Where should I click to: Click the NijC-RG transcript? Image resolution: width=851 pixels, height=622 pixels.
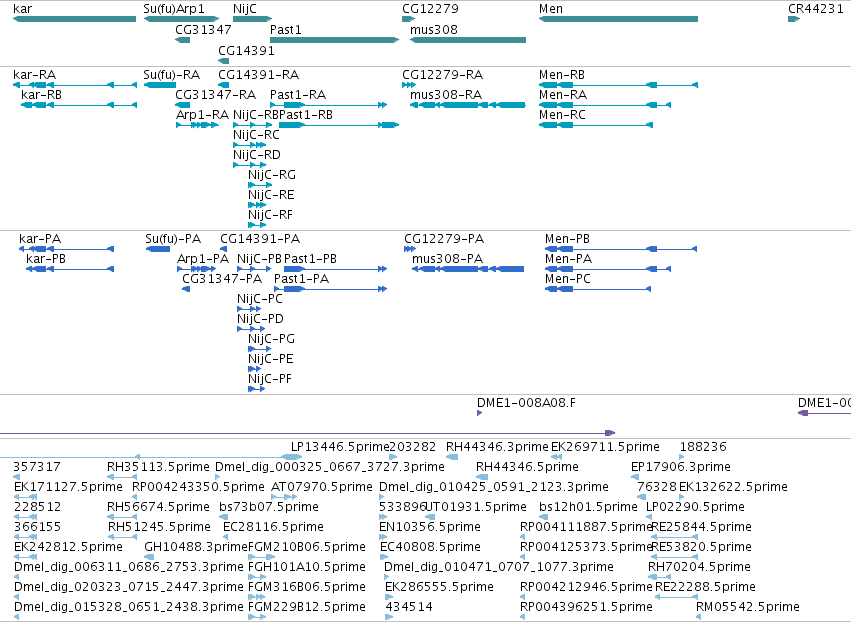pos(260,185)
